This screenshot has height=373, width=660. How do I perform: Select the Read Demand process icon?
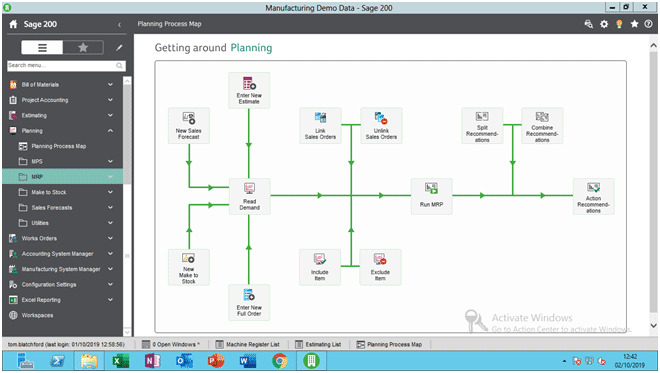pyautogui.click(x=249, y=196)
